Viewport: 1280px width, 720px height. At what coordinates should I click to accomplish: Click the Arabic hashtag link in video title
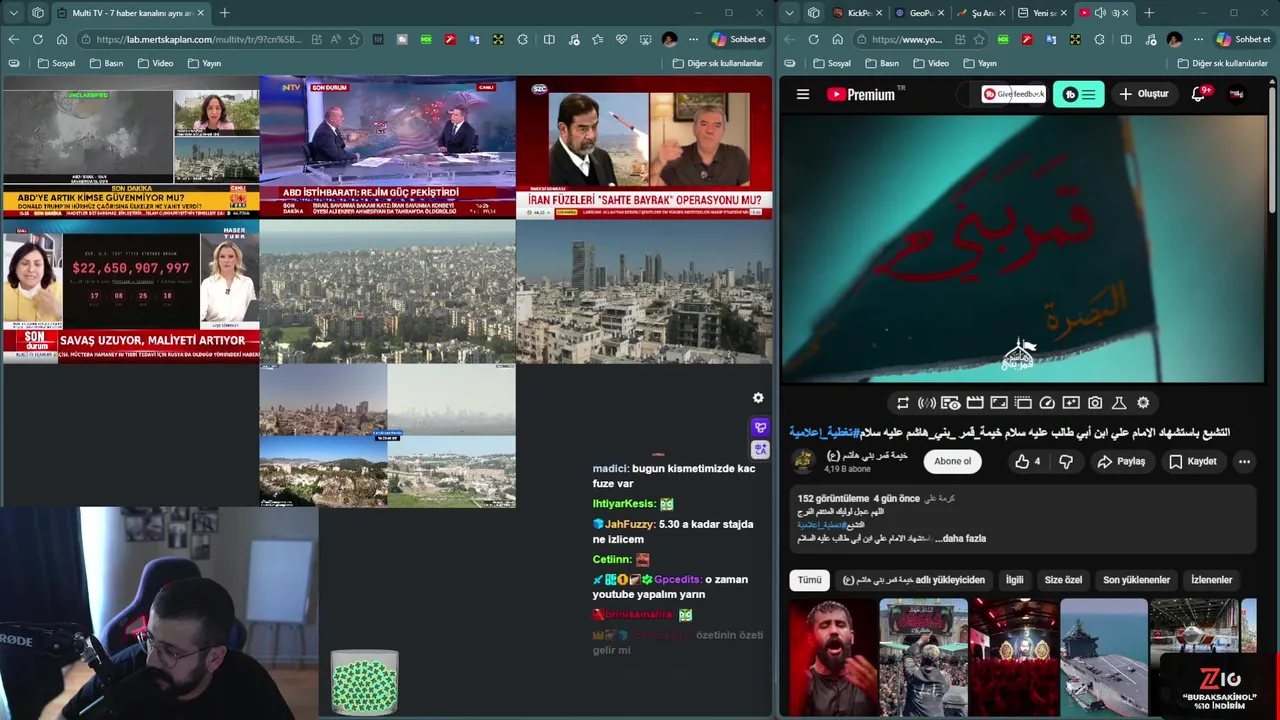(x=824, y=432)
